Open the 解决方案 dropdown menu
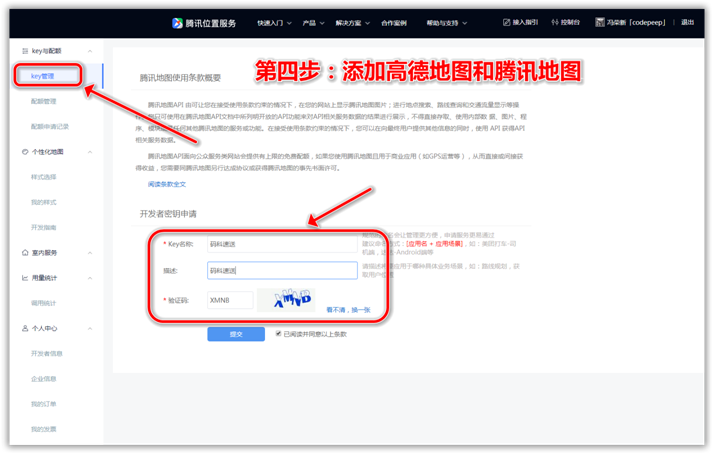The image size is (713, 454). coord(353,23)
